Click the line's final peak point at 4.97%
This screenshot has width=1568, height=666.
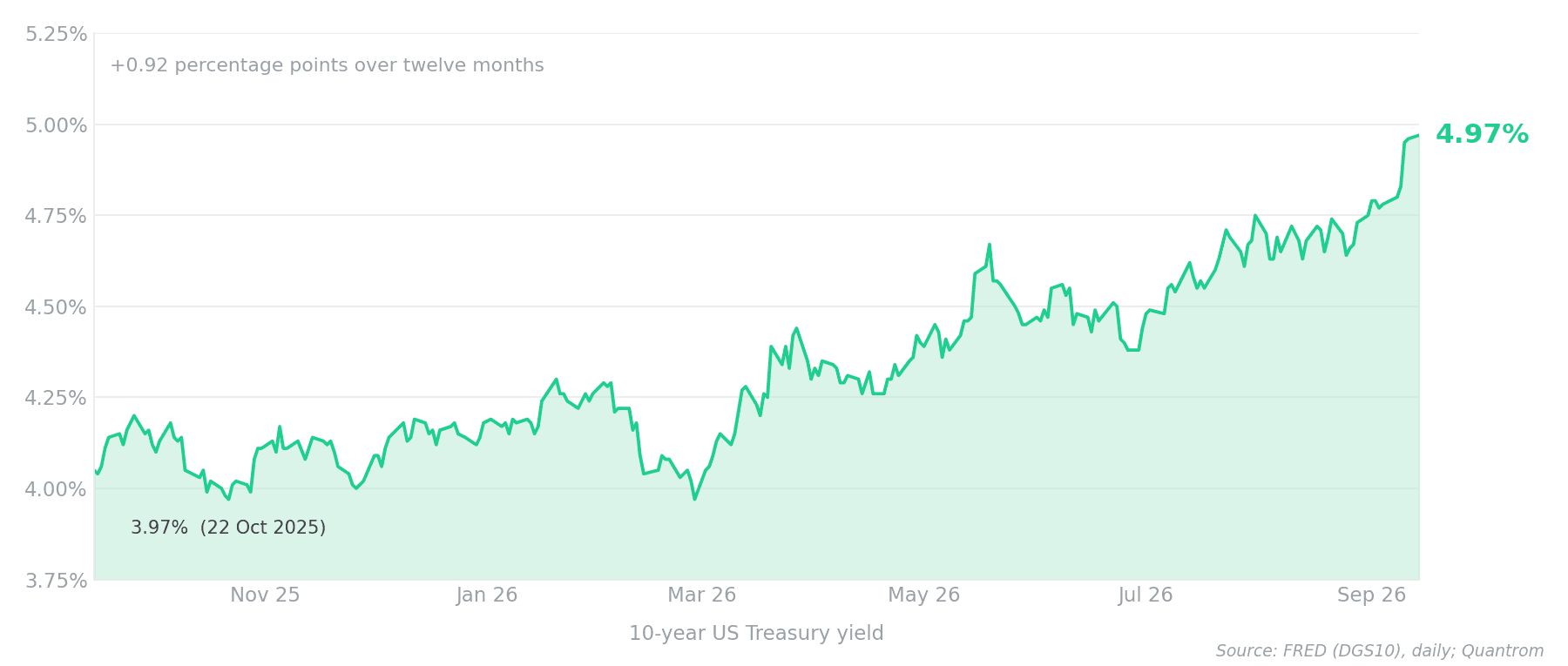[x=1418, y=135]
